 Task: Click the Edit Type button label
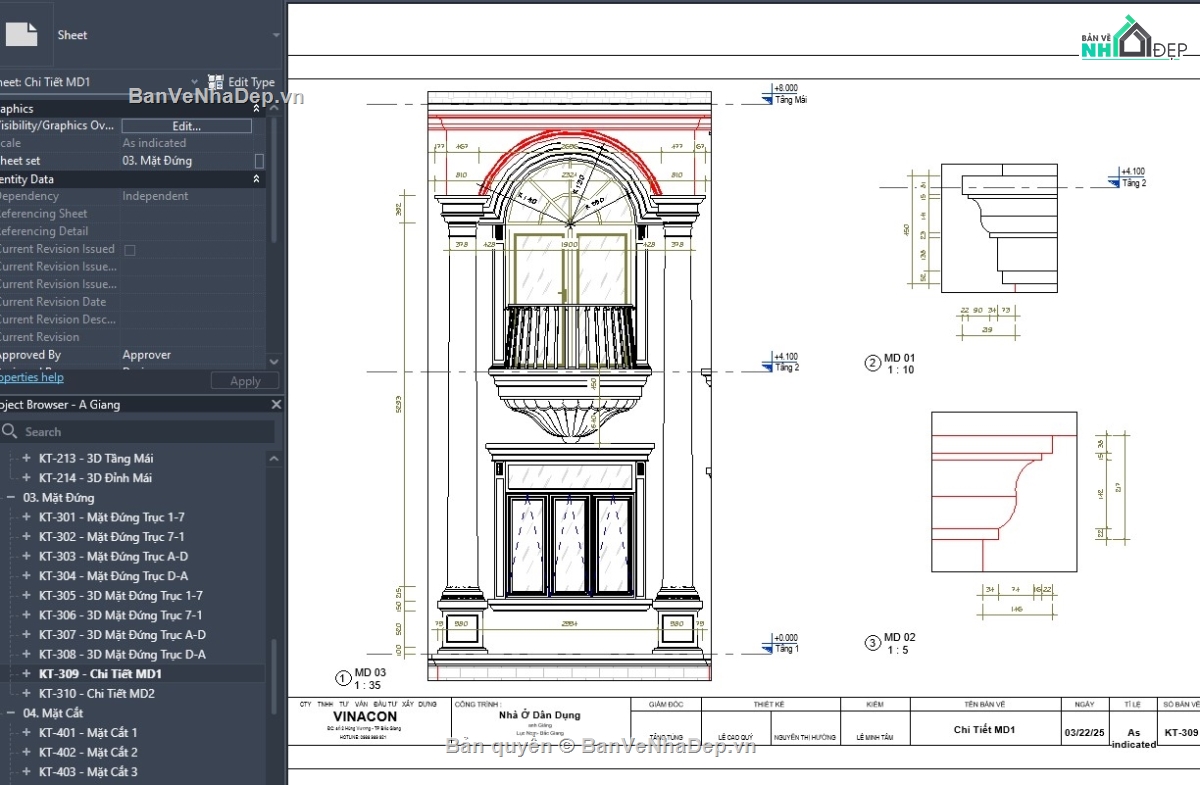click(251, 83)
